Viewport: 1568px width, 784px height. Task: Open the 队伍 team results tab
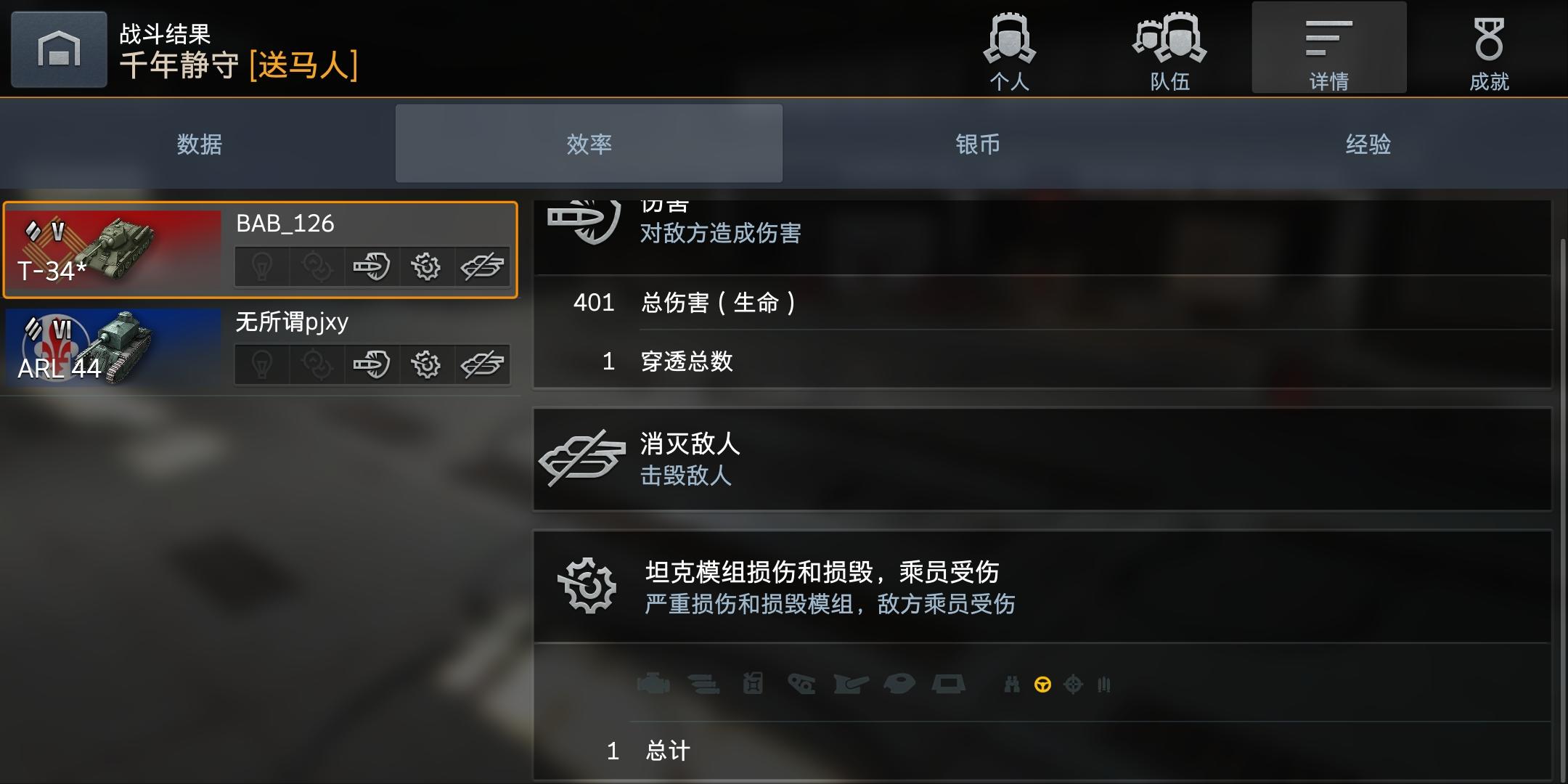tap(1169, 49)
